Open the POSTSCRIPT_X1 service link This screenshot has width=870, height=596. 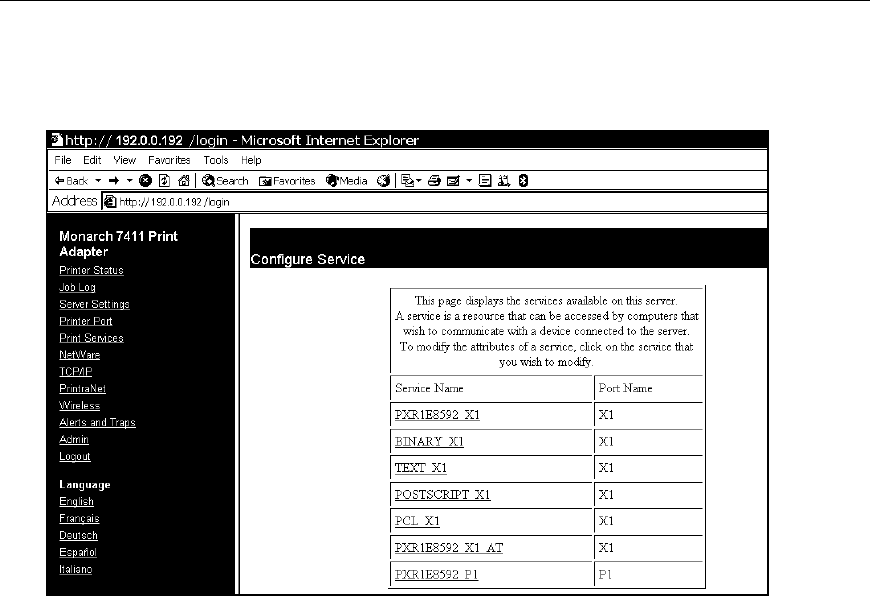[x=442, y=494]
